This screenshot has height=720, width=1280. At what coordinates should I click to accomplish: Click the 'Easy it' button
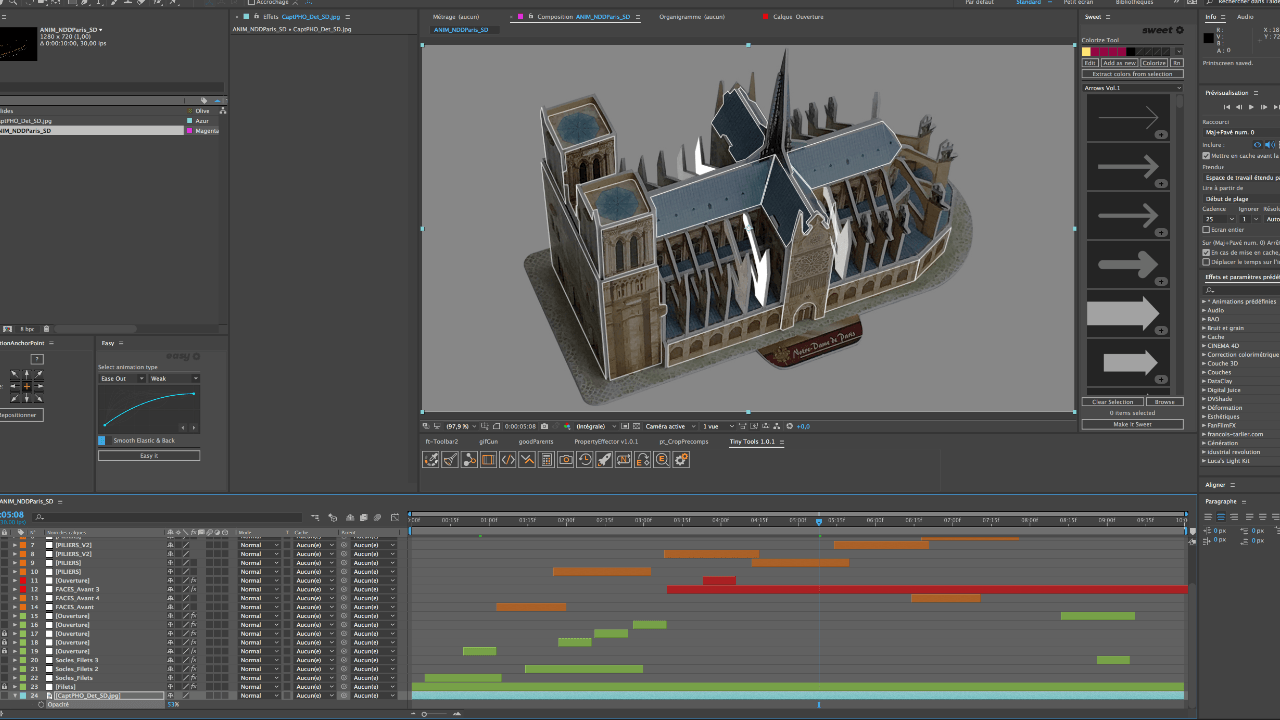coord(149,456)
